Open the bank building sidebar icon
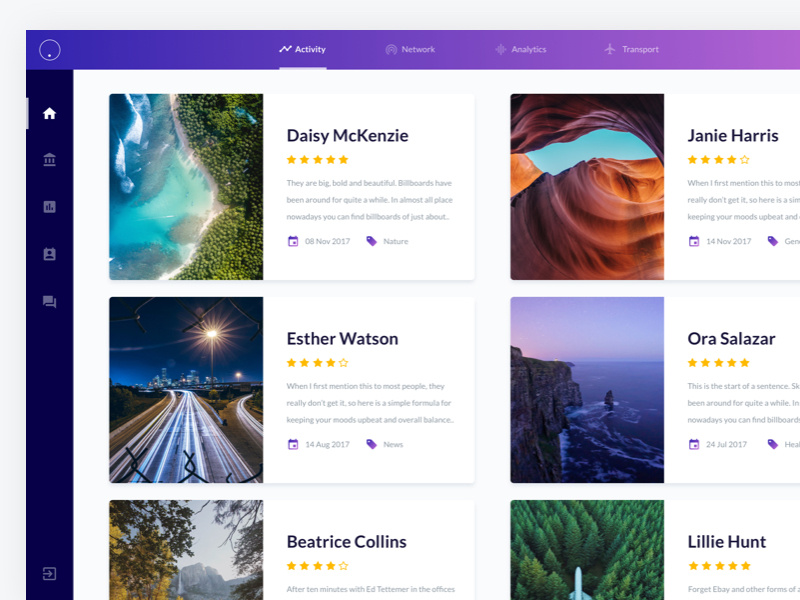This screenshot has height=600, width=800. [x=49, y=160]
